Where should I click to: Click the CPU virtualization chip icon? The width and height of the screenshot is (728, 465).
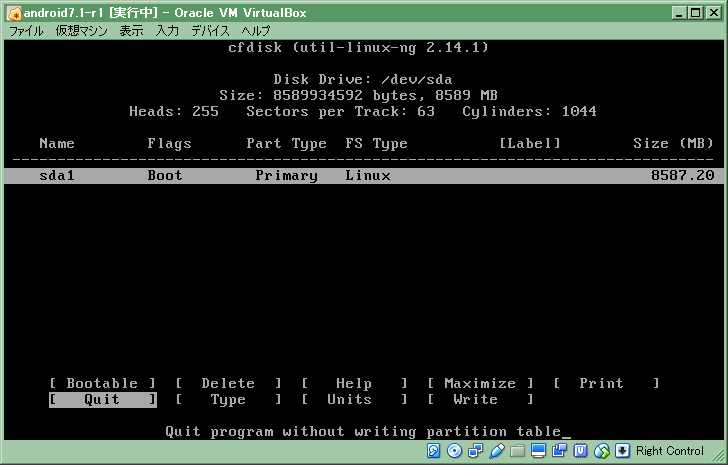(x=580, y=451)
